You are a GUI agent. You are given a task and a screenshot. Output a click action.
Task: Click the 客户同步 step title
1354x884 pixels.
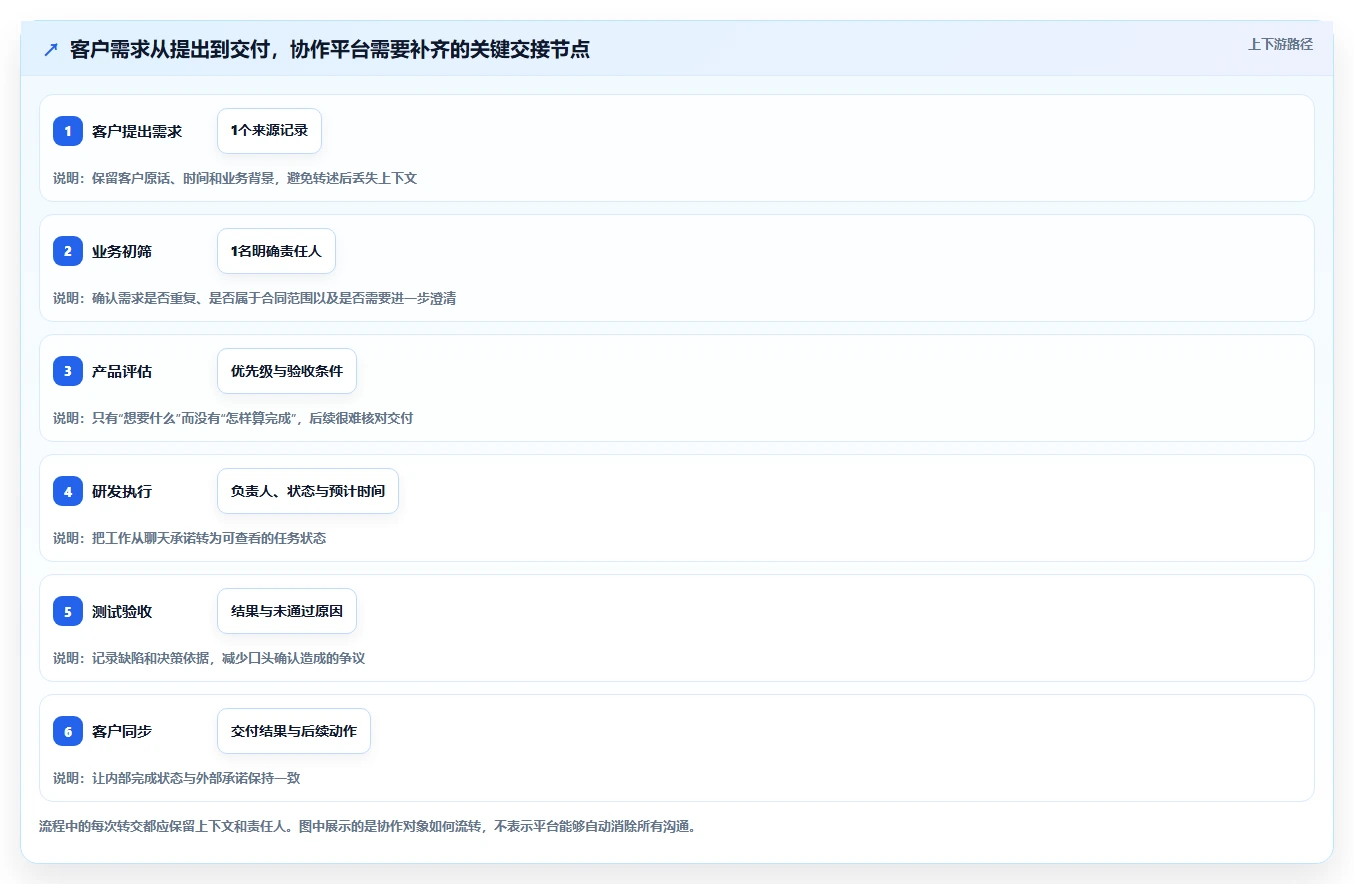(x=122, y=731)
